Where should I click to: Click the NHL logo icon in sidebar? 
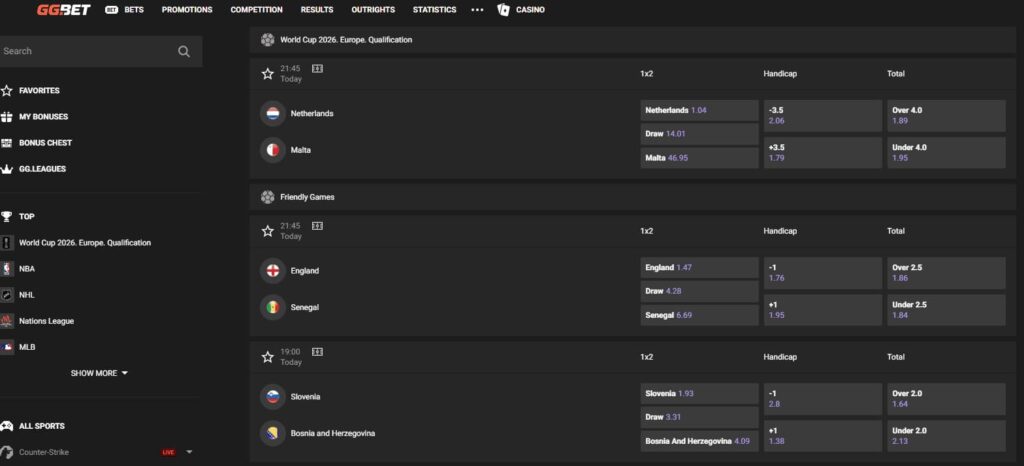7,295
